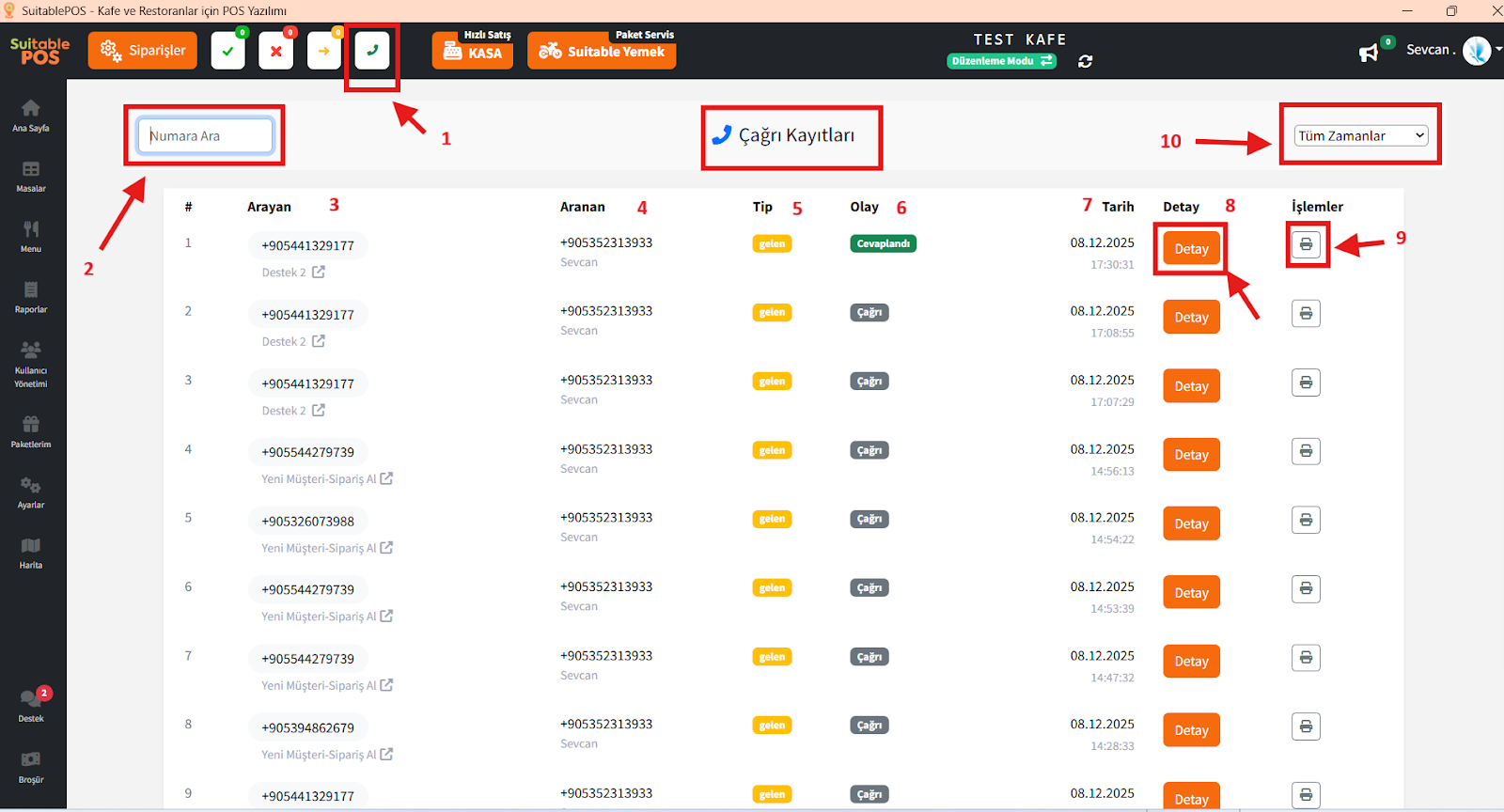Toggle Düzenleme Modu switch
The width and height of the screenshot is (1504, 812).
tap(1001, 61)
